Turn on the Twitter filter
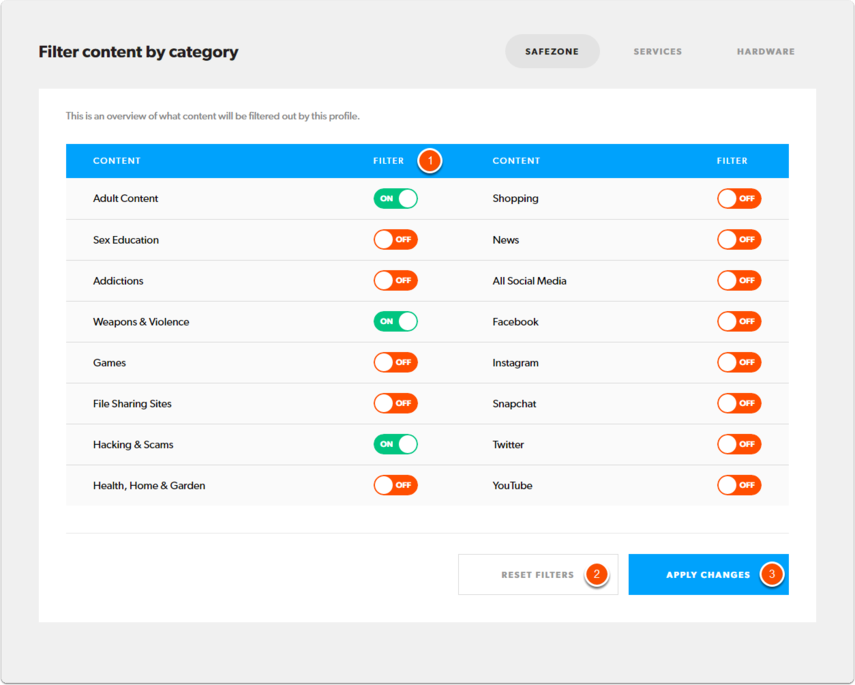This screenshot has width=855, height=685. click(738, 444)
